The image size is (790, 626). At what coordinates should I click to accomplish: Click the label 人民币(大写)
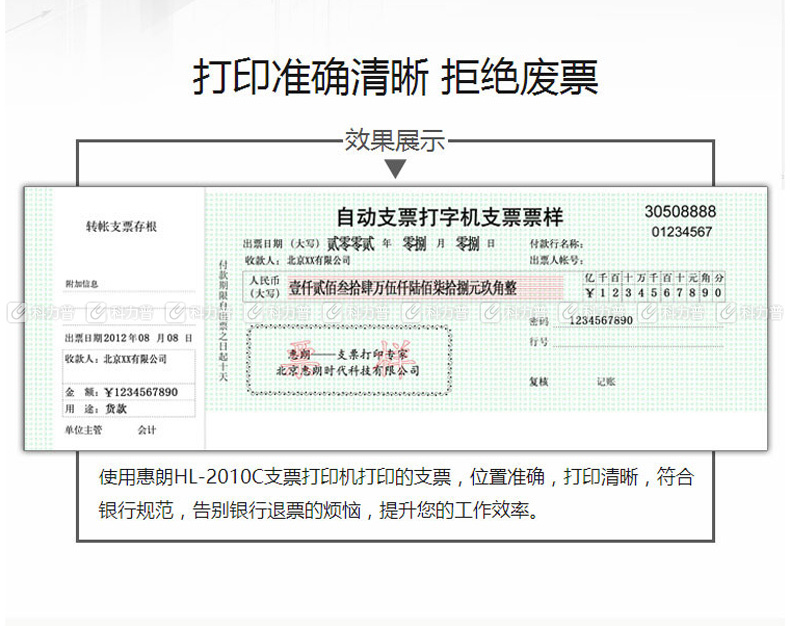pos(265,287)
